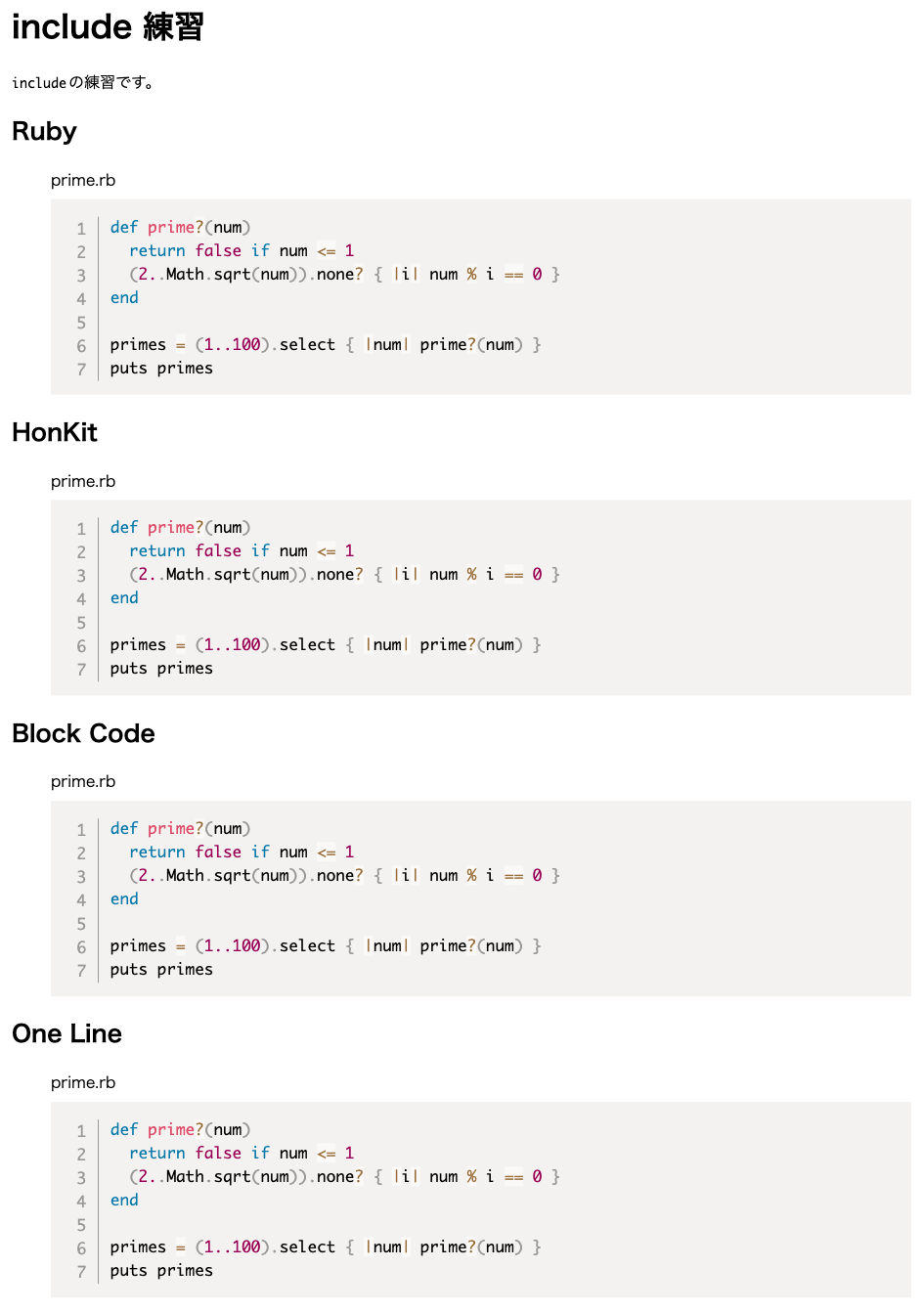Click line number 3 in the One Line code block

[81, 1178]
